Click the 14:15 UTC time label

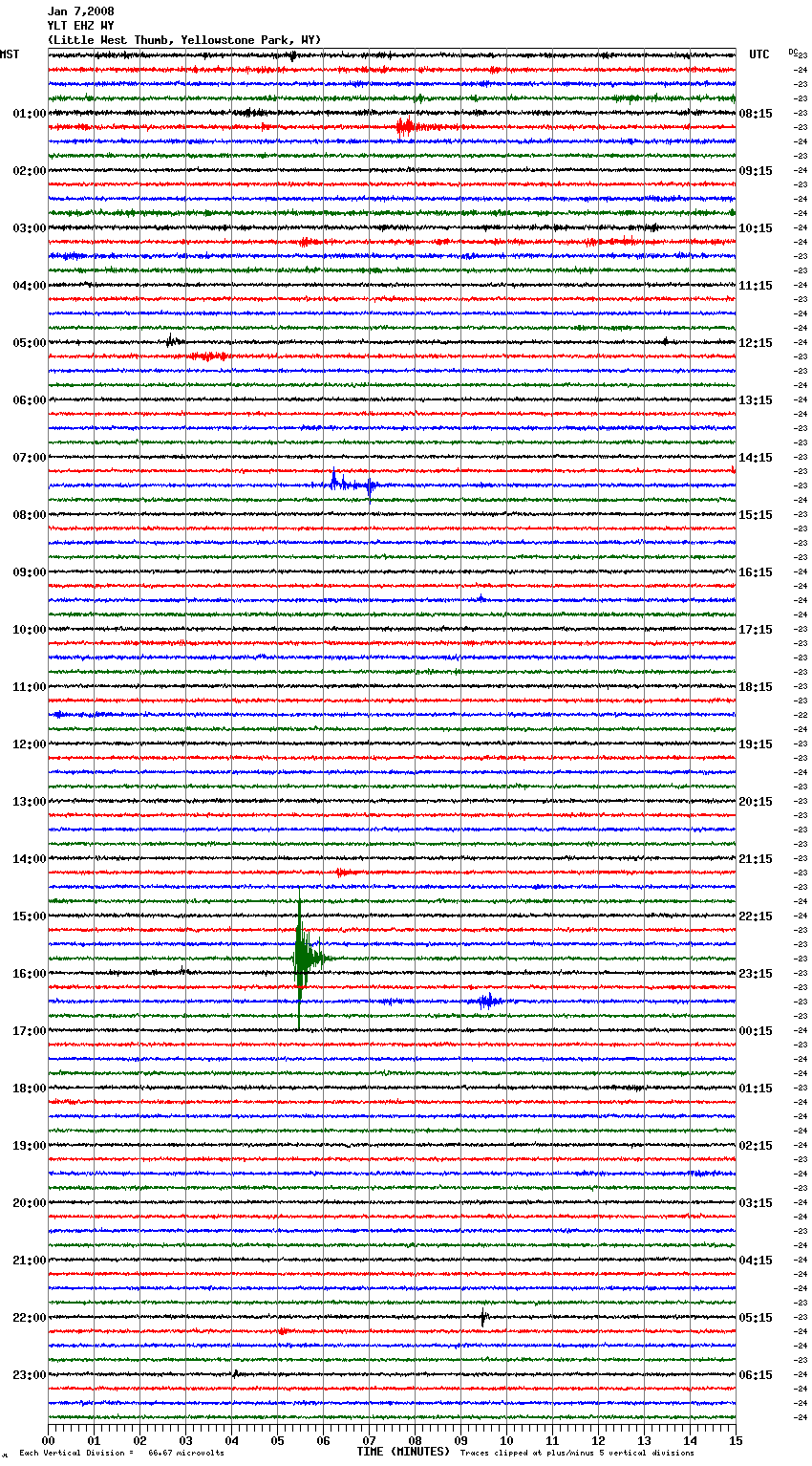756,458
